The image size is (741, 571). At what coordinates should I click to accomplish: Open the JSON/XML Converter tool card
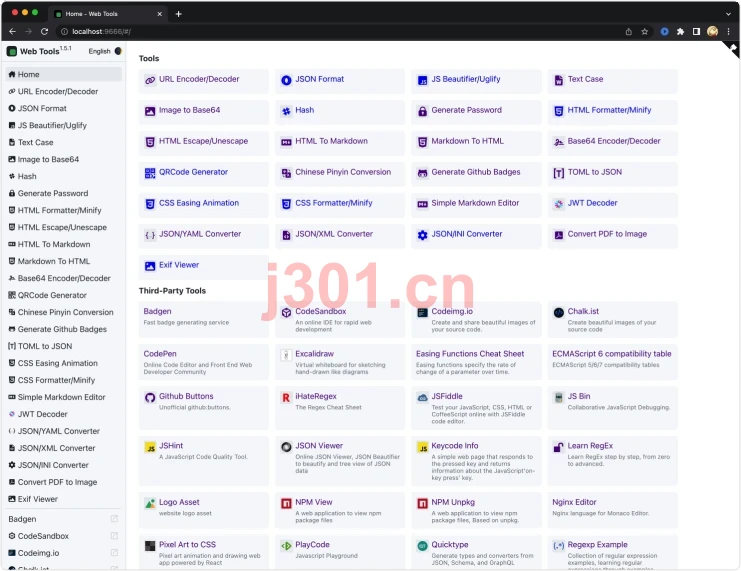tap(340, 236)
